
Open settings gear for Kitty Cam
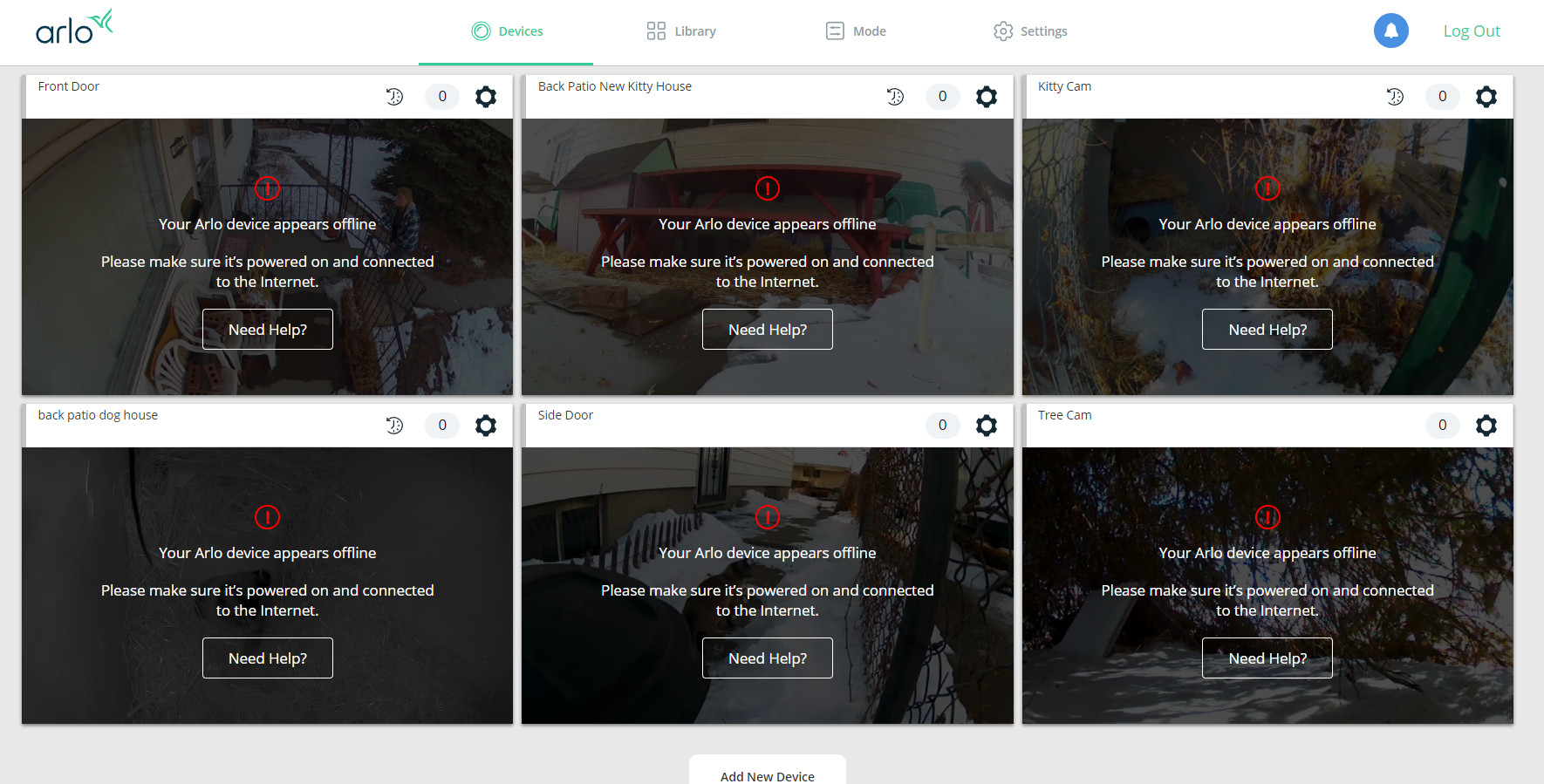point(1486,97)
